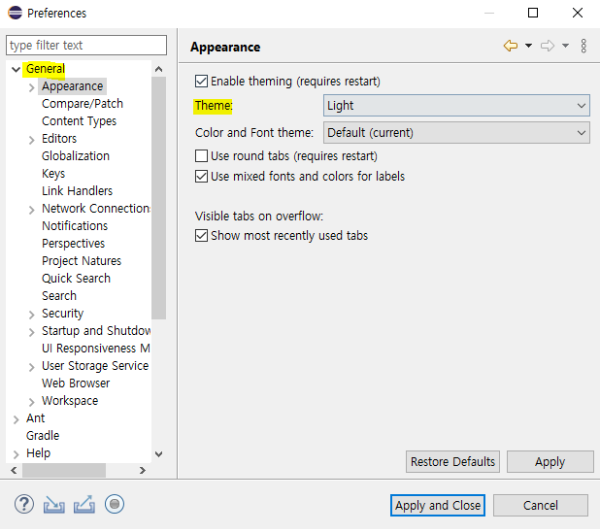Select Editors in the tree
This screenshot has width=600, height=529.
(59, 139)
